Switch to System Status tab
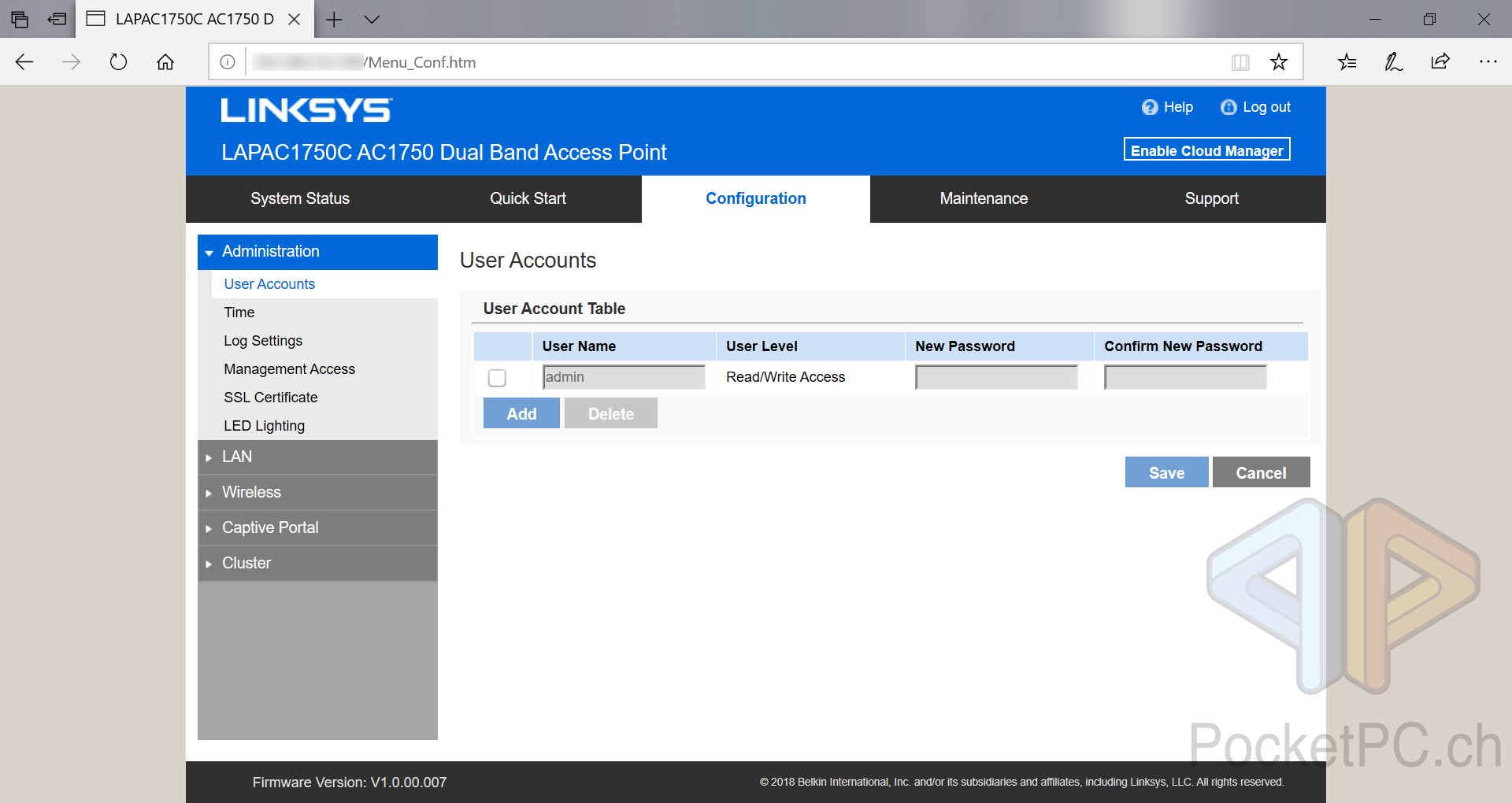Image resolution: width=1512 pixels, height=803 pixels. point(300,199)
